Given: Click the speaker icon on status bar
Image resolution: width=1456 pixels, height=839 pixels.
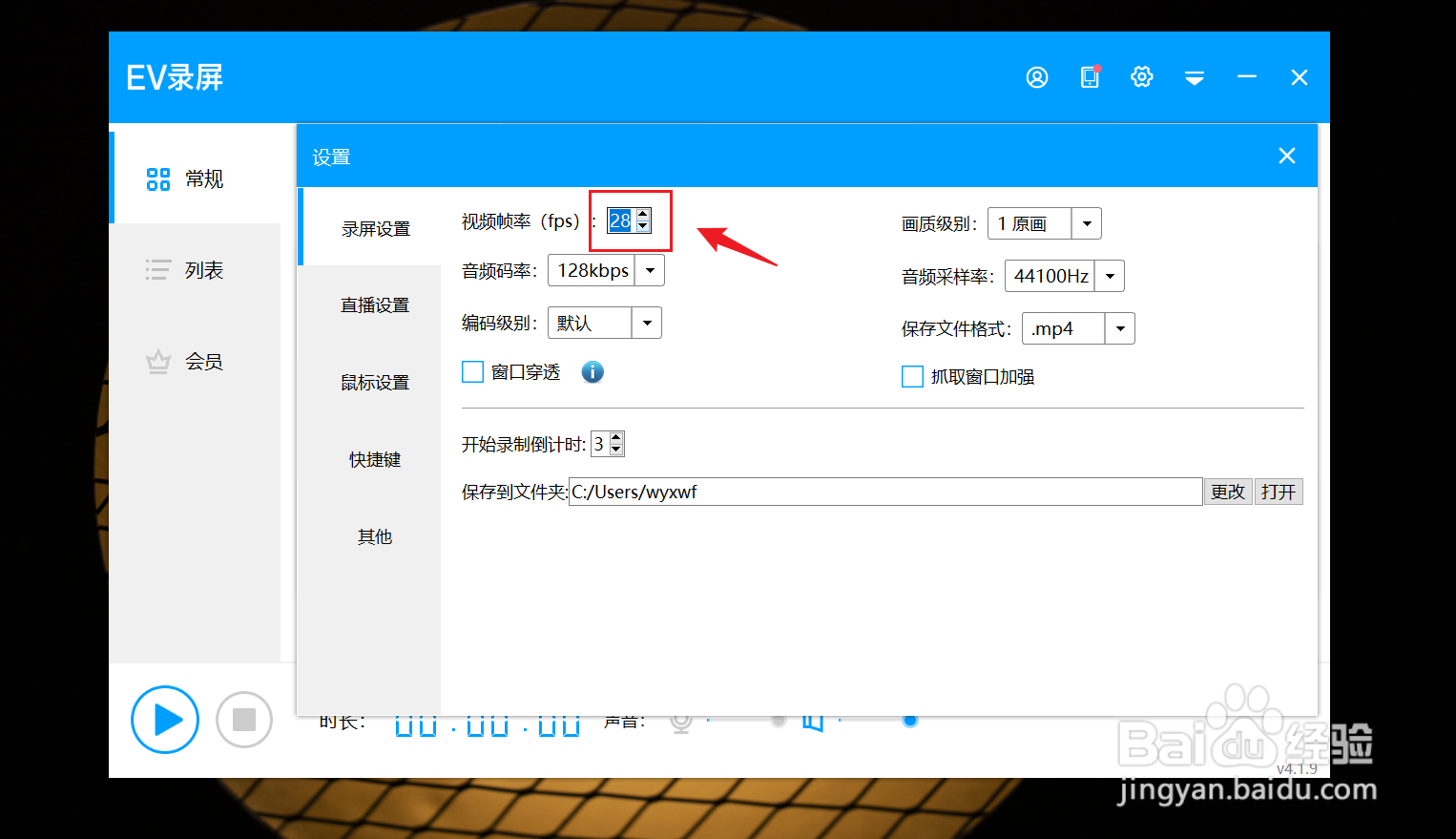Looking at the screenshot, I should [814, 722].
